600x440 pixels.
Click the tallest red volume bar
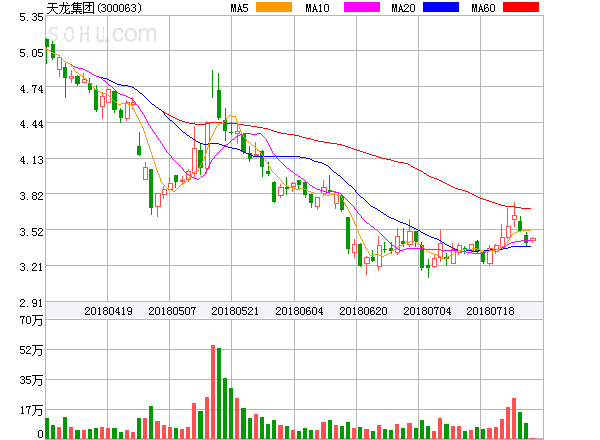click(x=213, y=392)
